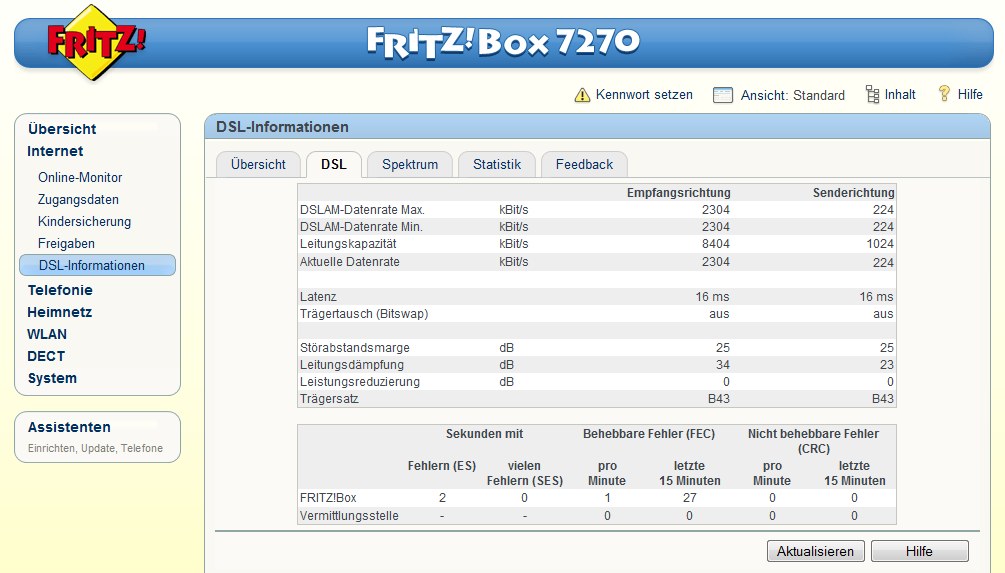Switch to the Übersicht tab
The height and width of the screenshot is (573, 1005).
coord(258,165)
